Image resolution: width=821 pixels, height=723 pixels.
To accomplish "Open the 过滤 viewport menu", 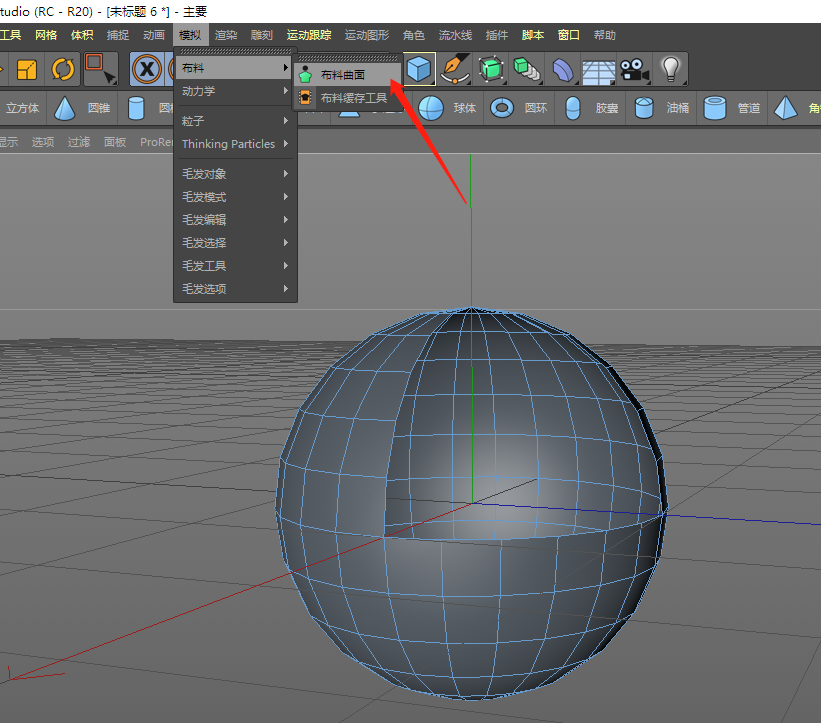I will (79, 142).
